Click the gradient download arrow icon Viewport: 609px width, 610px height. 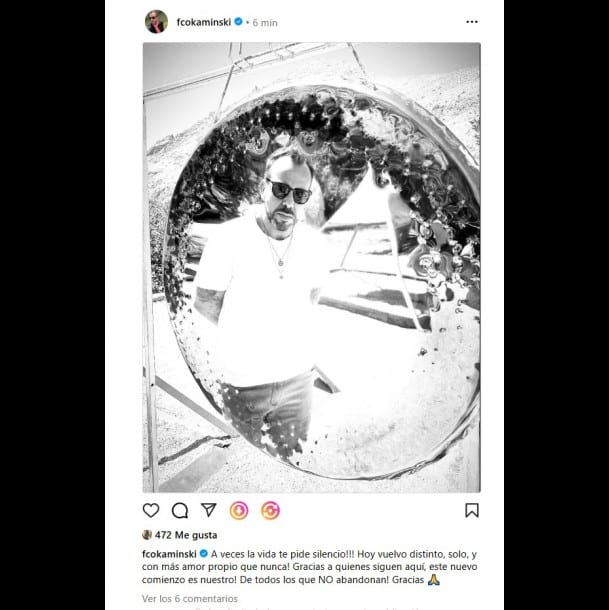[x=239, y=510]
